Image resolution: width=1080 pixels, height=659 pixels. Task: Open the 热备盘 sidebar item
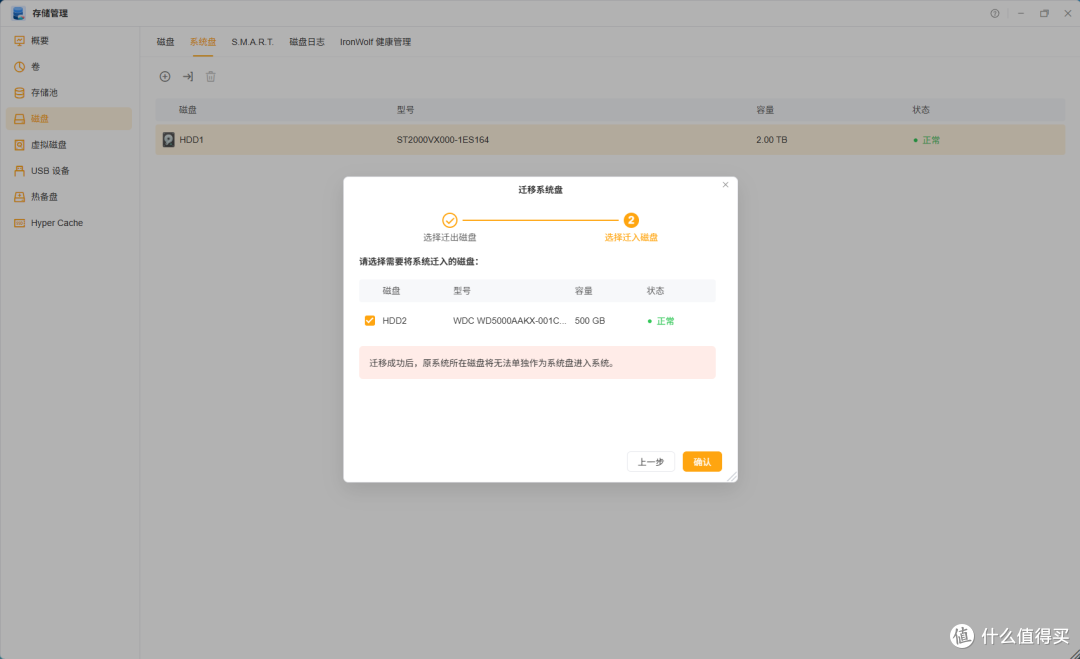click(x=69, y=197)
